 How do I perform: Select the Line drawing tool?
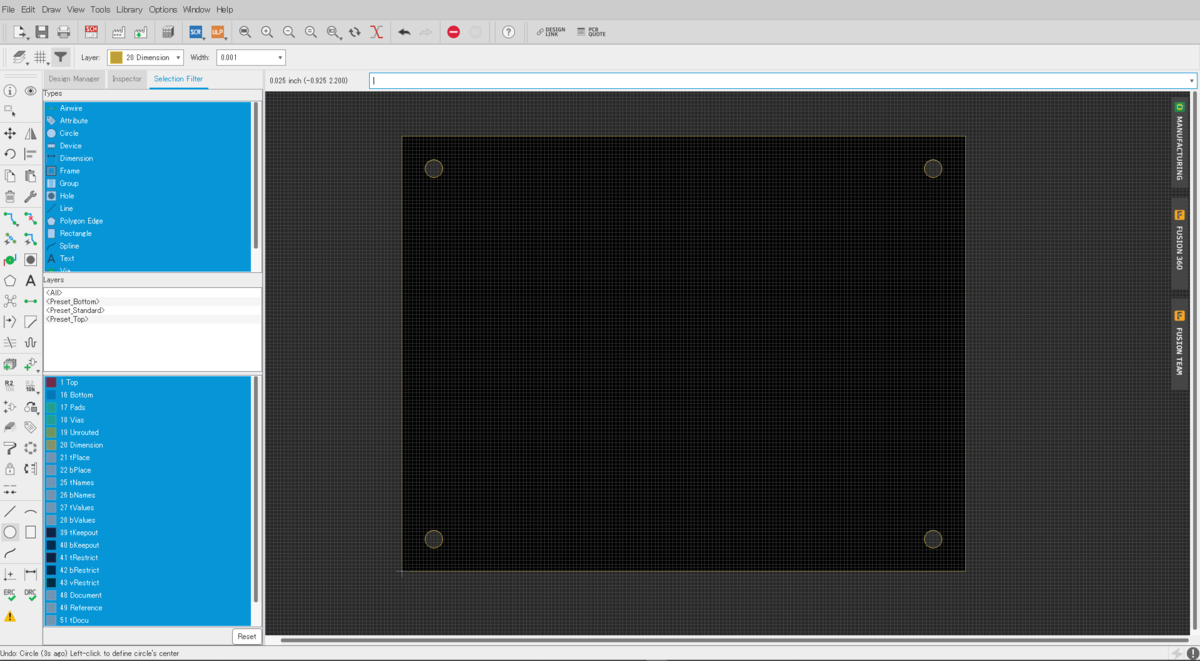tap(10, 511)
